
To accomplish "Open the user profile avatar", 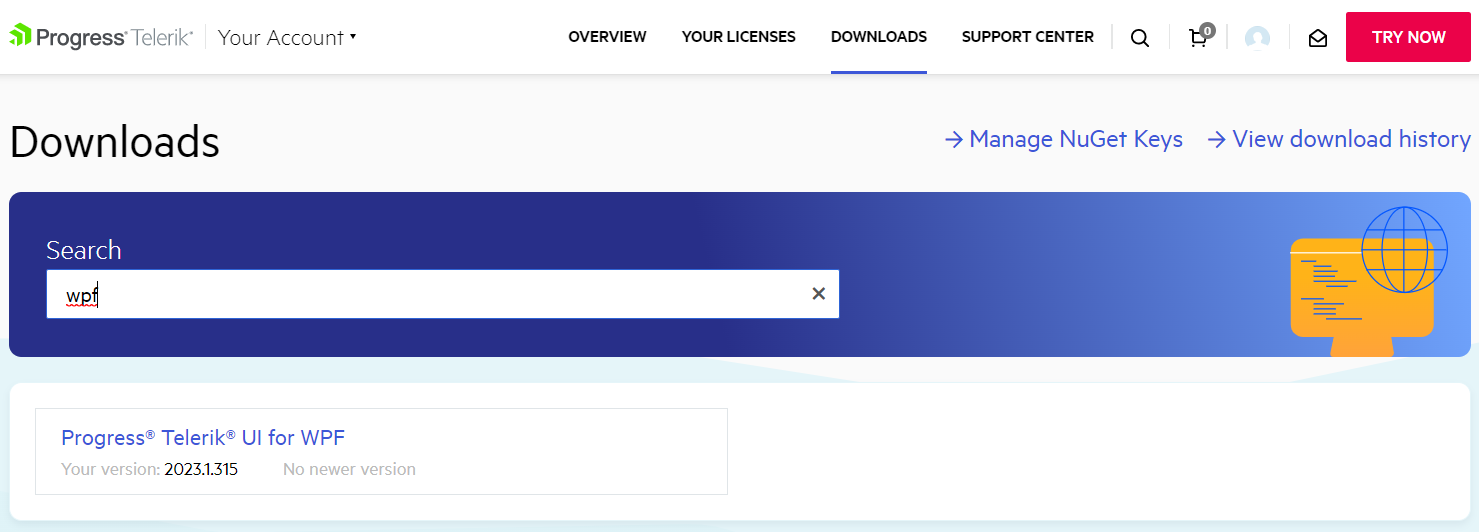I will (1257, 38).
